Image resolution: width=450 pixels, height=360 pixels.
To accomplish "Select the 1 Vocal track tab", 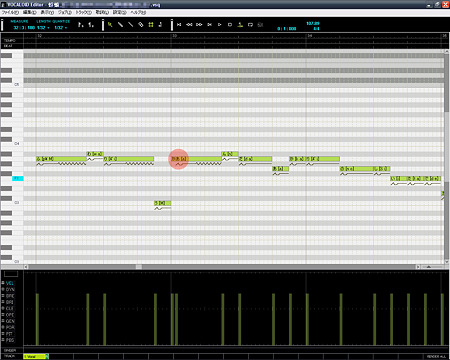I will (x=36, y=356).
